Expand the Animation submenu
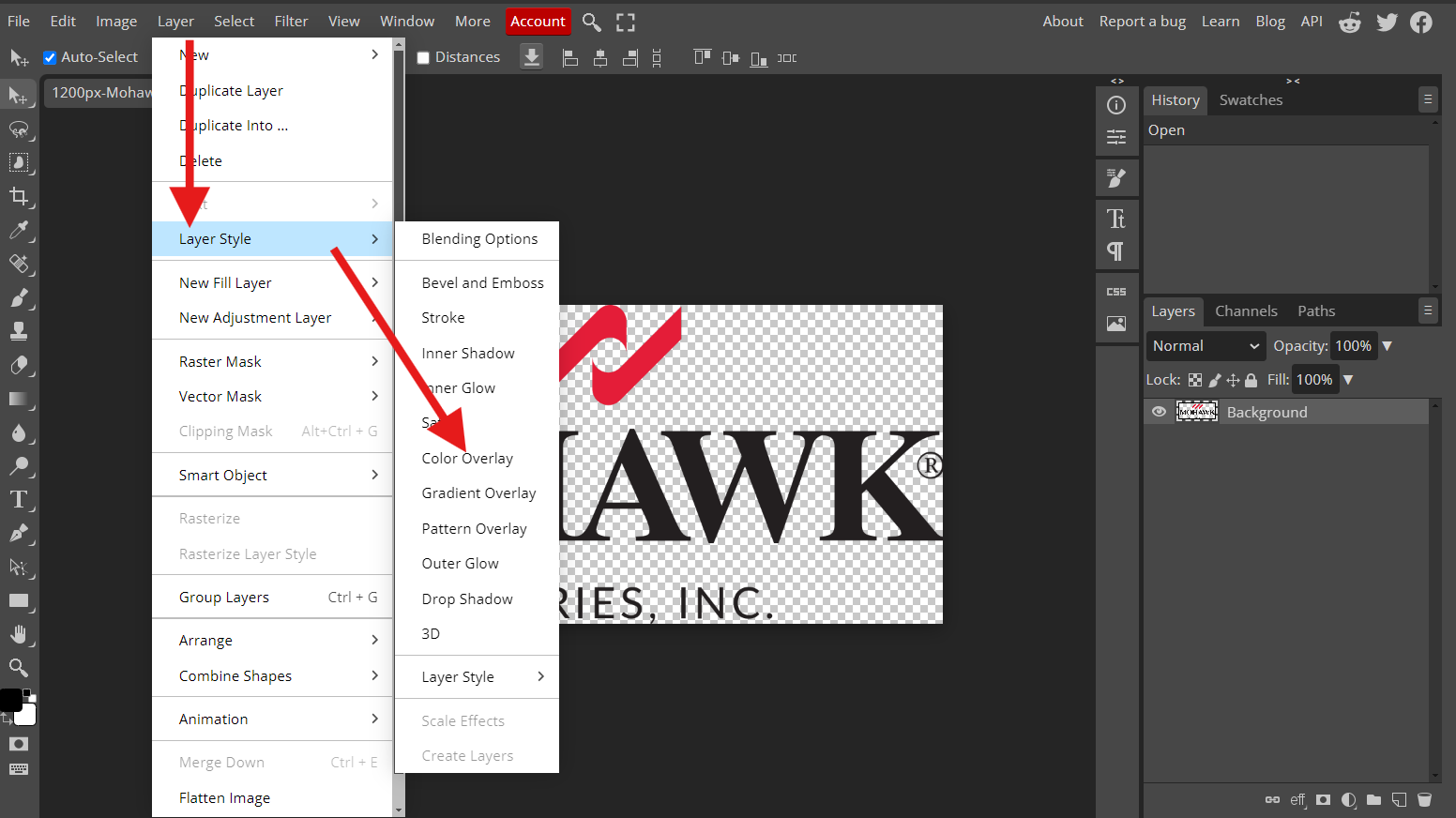Viewport: 1456px width, 818px height. click(272, 720)
